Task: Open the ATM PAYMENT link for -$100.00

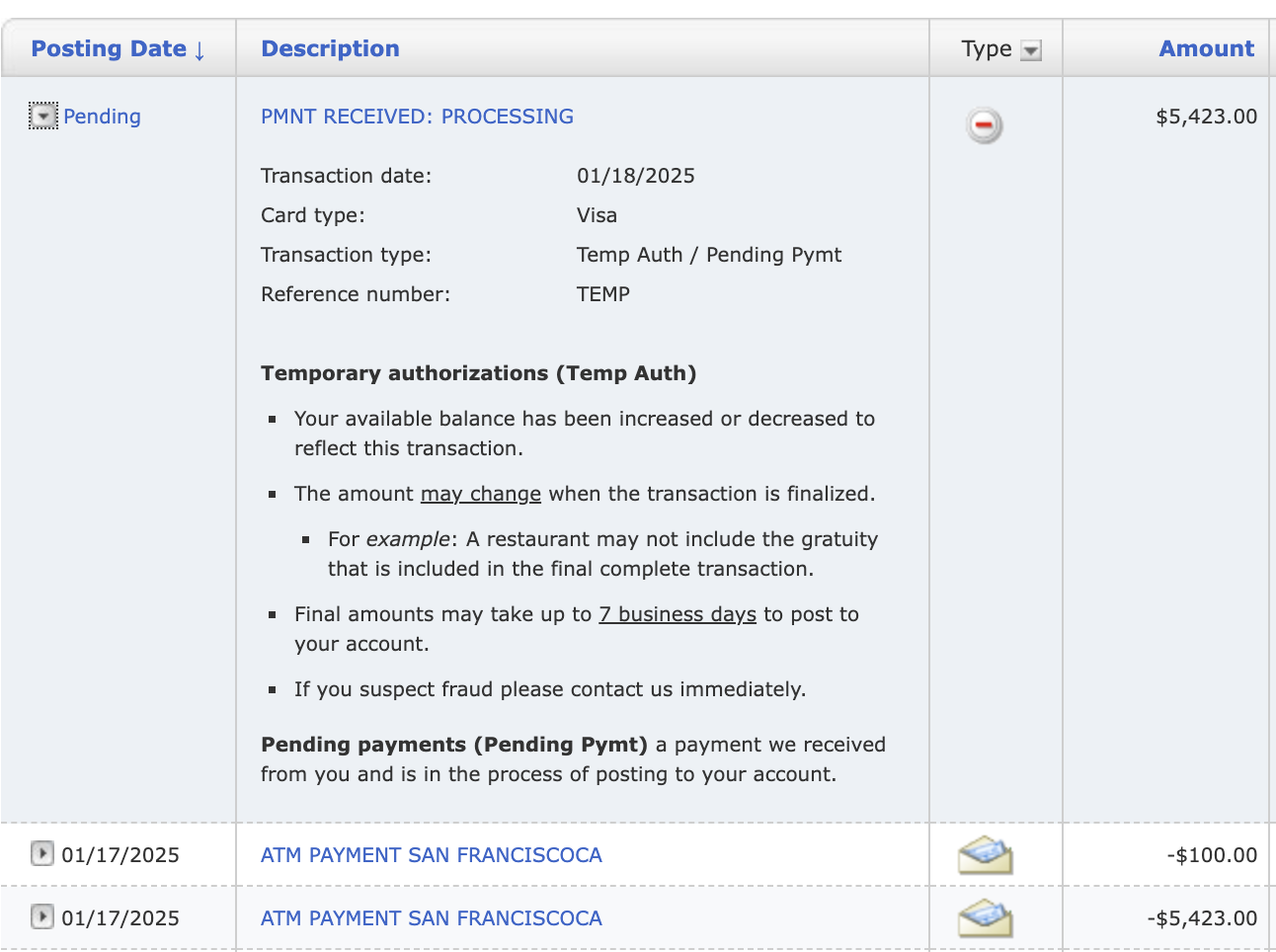Action: (432, 855)
